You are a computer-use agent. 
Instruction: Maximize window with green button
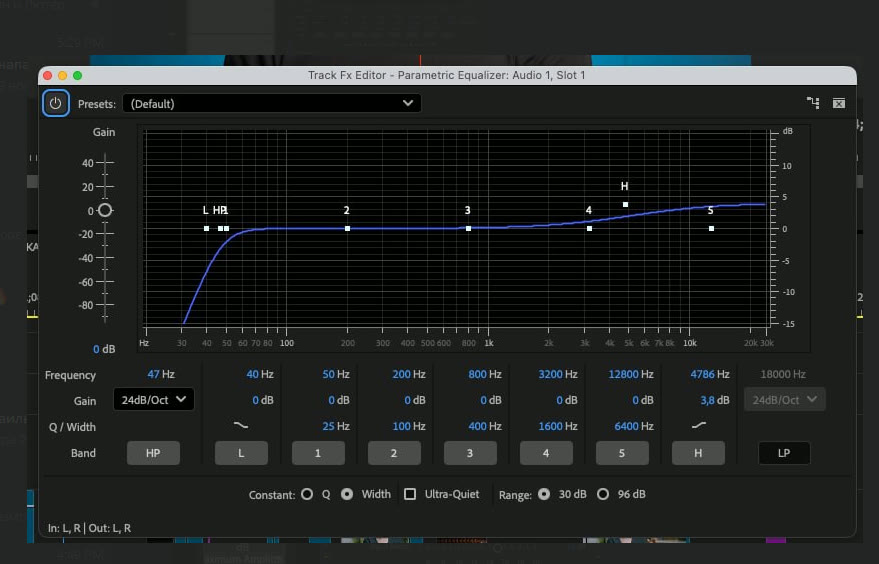(x=77, y=75)
